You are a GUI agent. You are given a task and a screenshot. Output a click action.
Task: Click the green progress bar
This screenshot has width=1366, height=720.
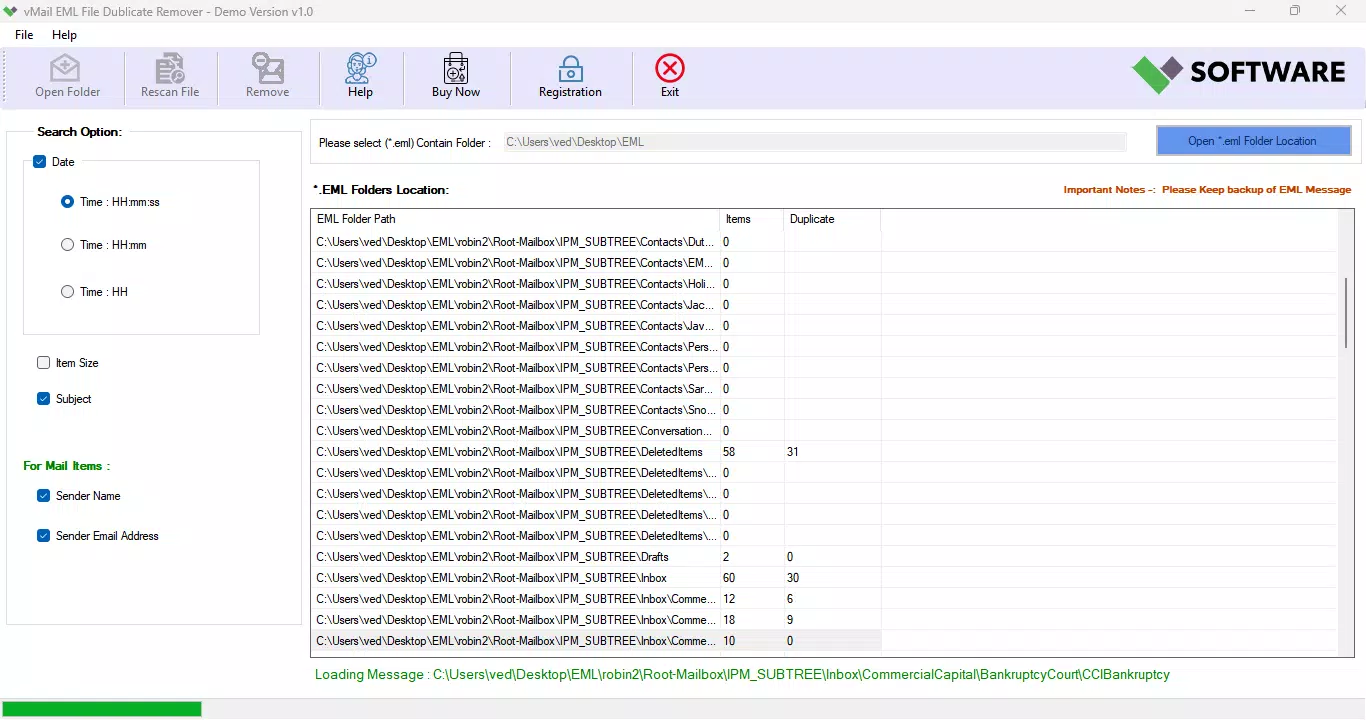point(102,709)
